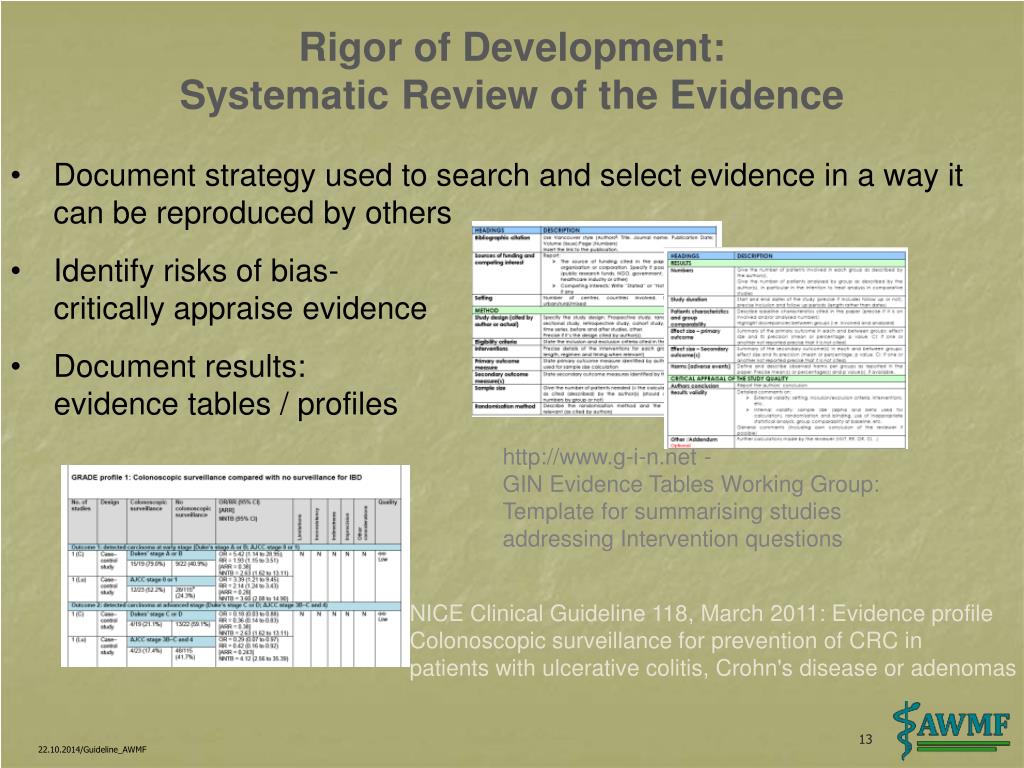Click the front template image with Critical Appraisal section

click(x=786, y=348)
